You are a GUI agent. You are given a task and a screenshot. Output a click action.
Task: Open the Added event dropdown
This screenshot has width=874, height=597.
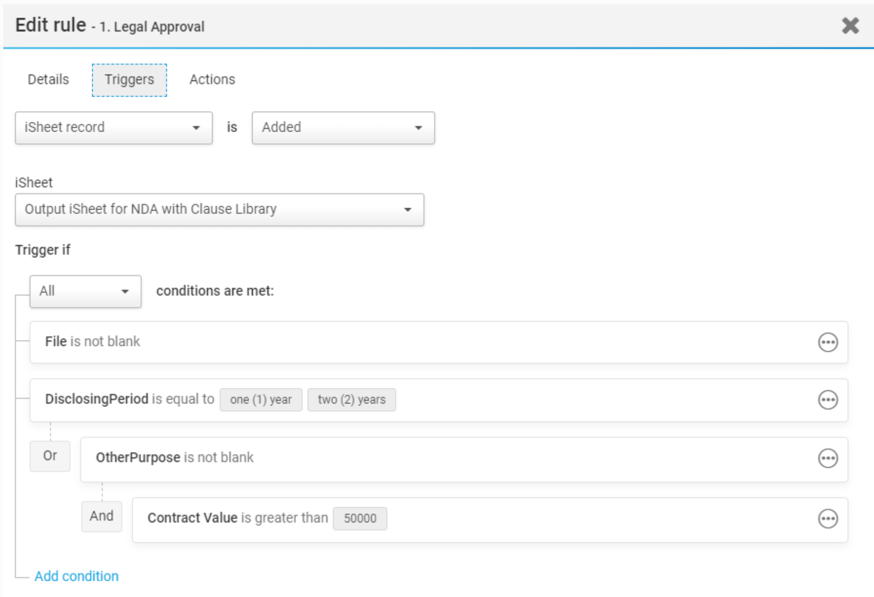click(343, 128)
